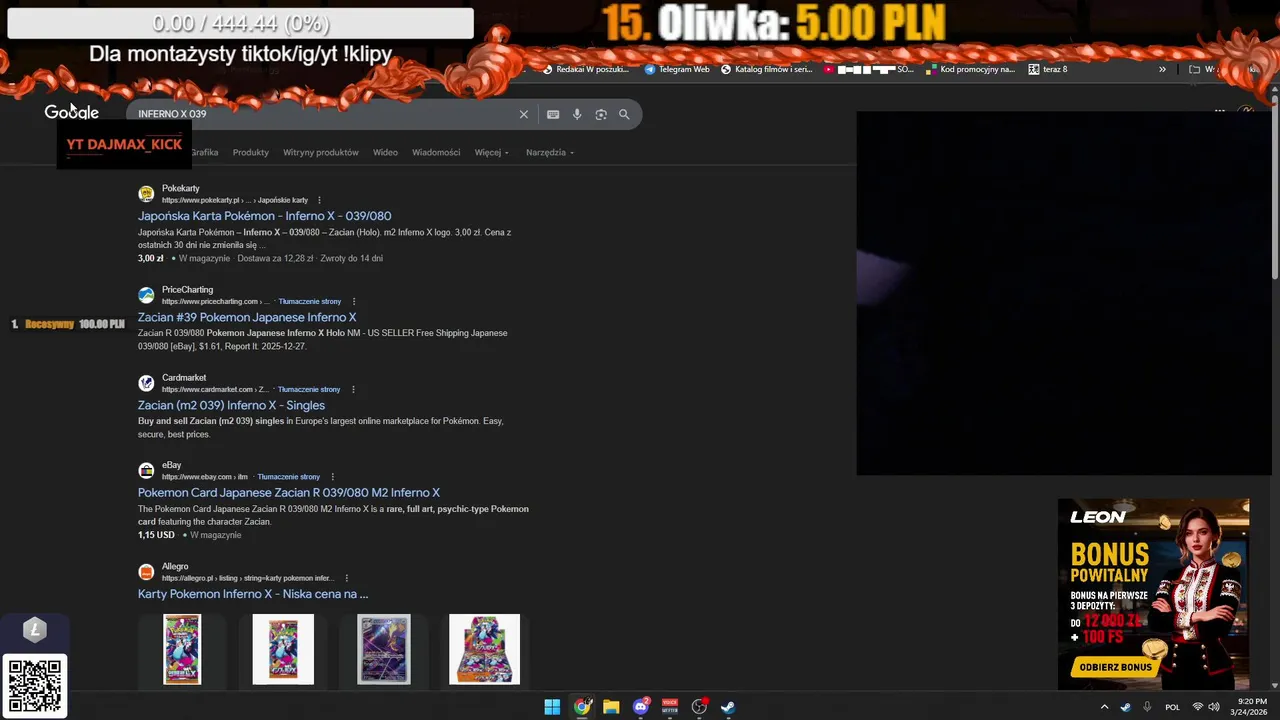Open the Telegram Web bookmark
The image size is (1280, 720).
click(x=677, y=70)
